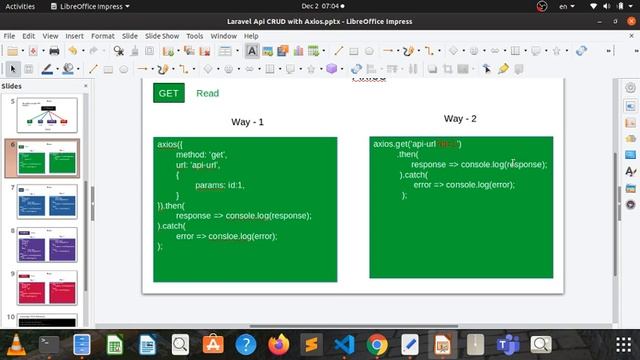Select slide 7 thumbnail with blue boxes
The width and height of the screenshot is (640, 360).
pos(47,201)
